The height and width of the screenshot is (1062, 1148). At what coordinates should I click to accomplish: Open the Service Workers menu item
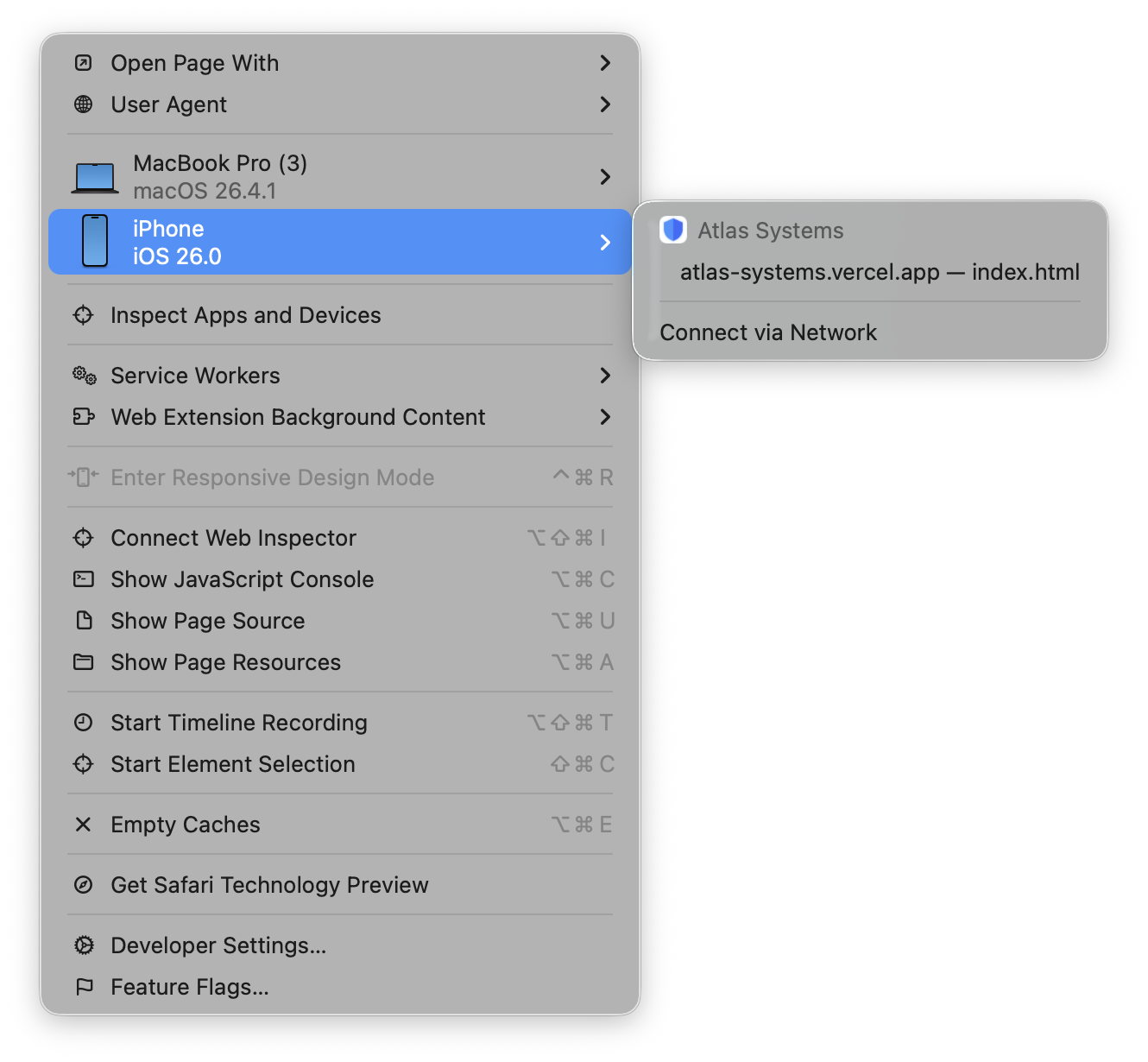click(340, 376)
